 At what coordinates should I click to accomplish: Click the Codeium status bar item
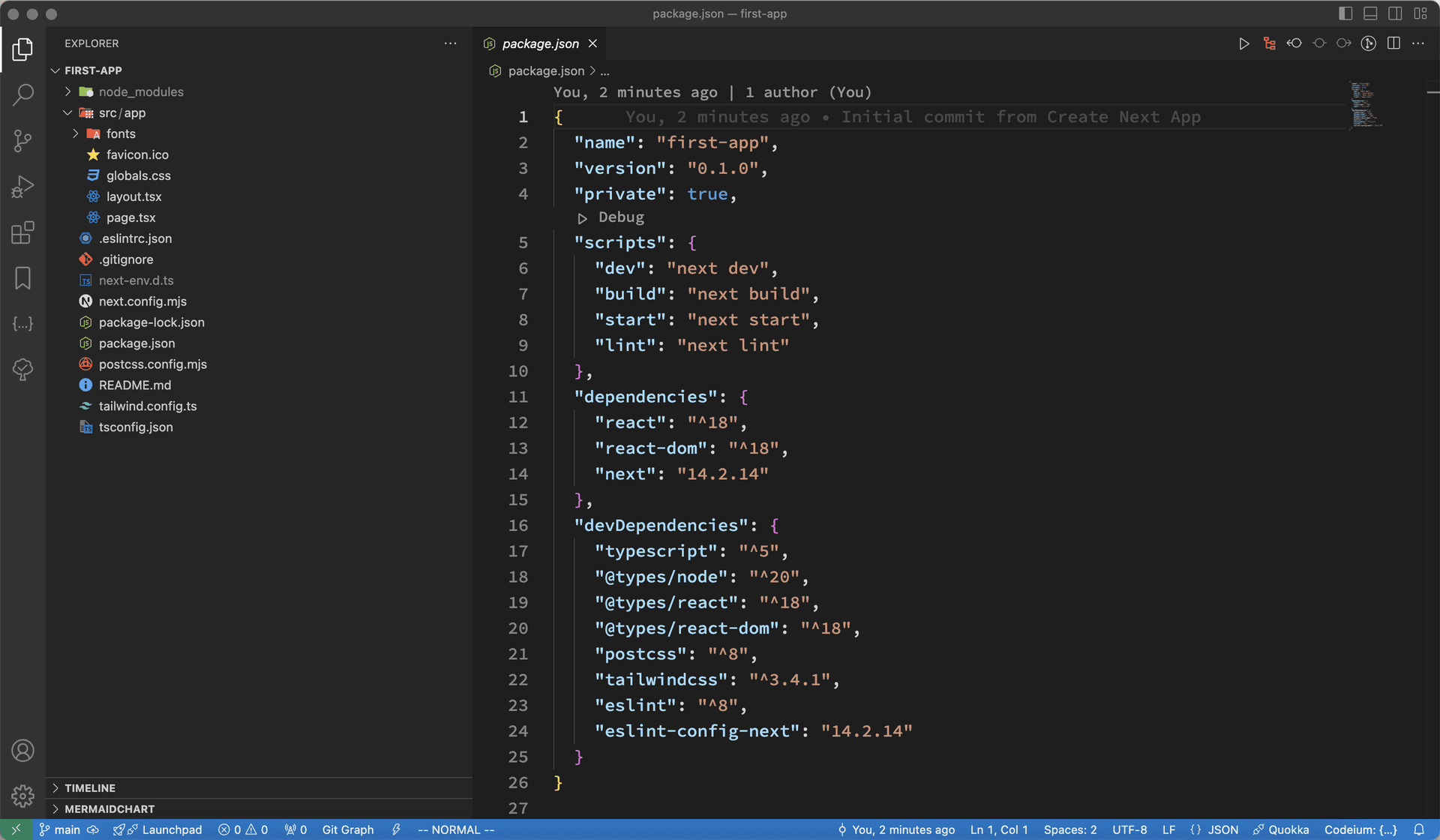coord(1360,829)
